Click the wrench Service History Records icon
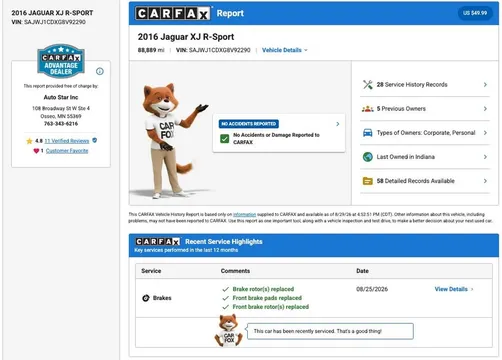The image size is (502, 360). click(368, 85)
